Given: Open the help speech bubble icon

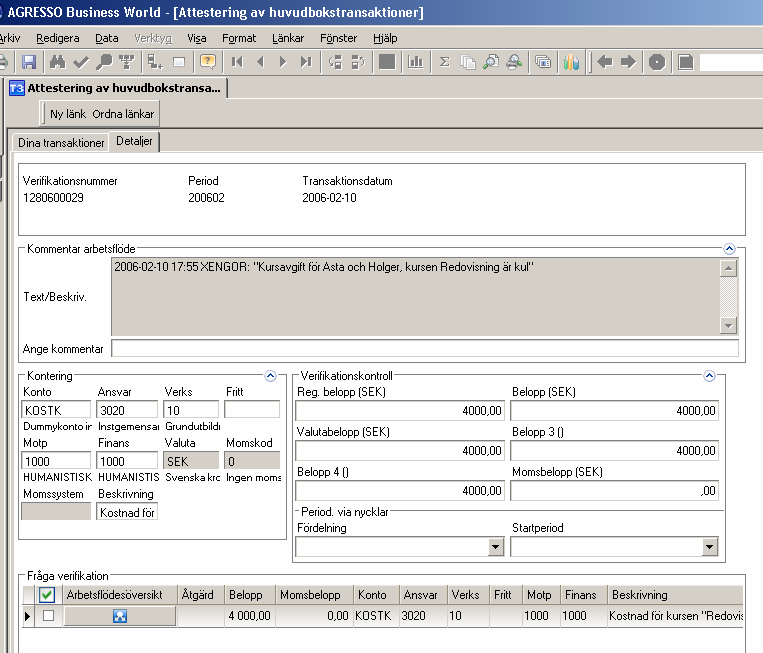Looking at the screenshot, I should pyautogui.click(x=208, y=62).
